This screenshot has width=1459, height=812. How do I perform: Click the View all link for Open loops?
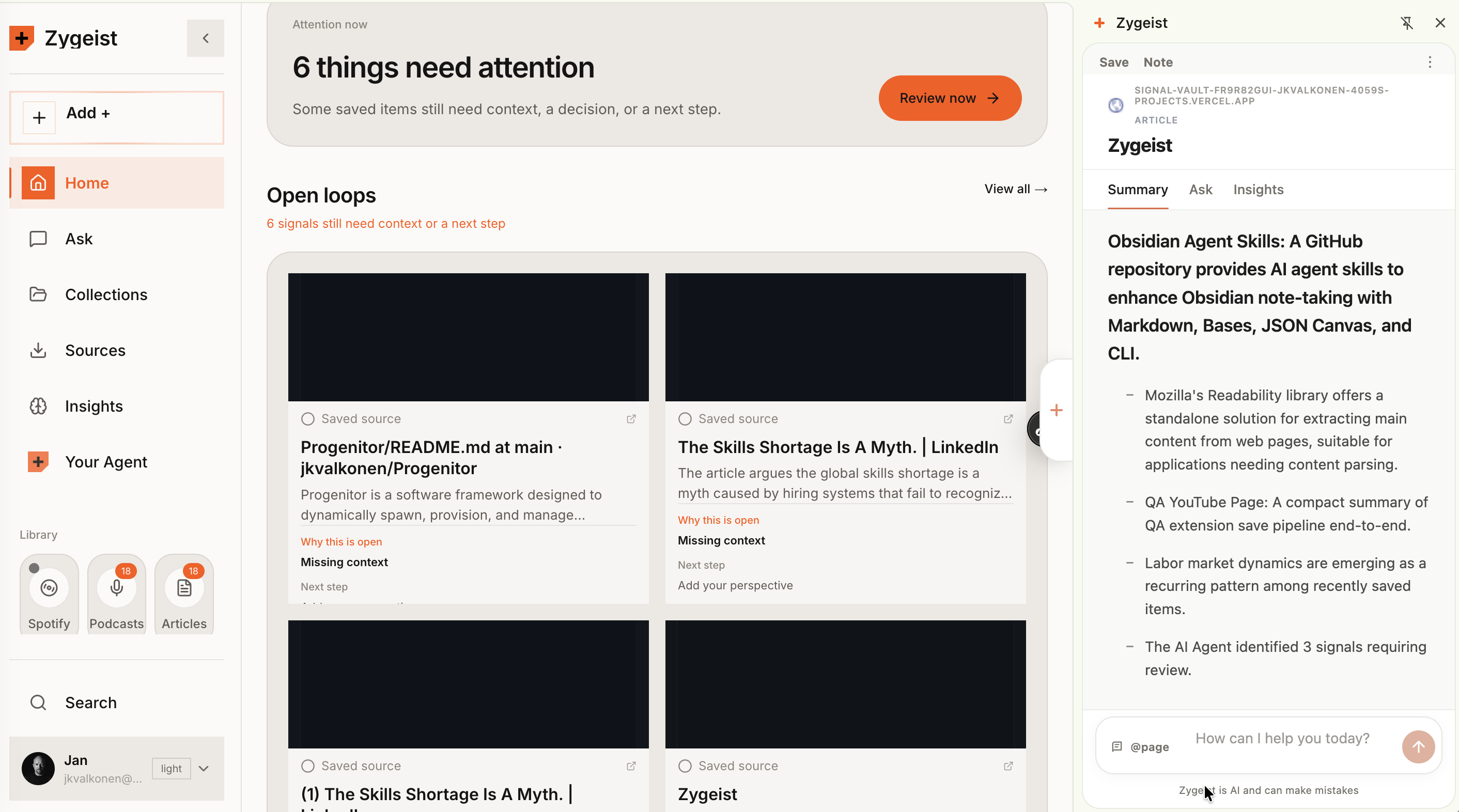1016,189
